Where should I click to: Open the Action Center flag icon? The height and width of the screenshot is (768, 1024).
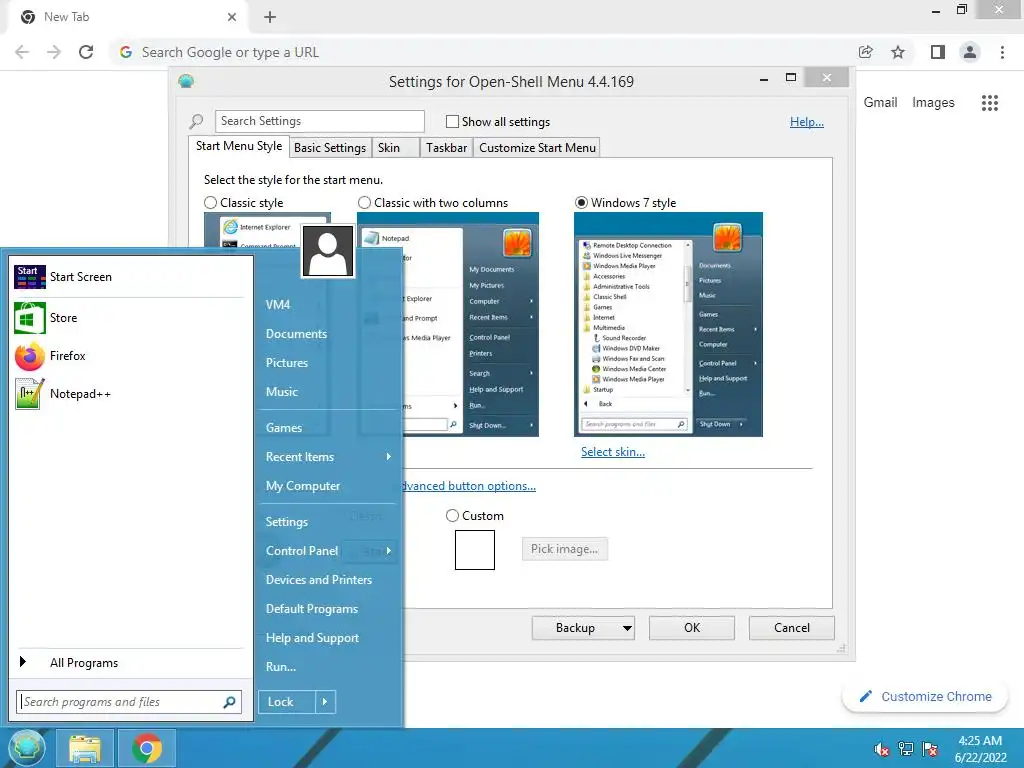click(x=930, y=749)
